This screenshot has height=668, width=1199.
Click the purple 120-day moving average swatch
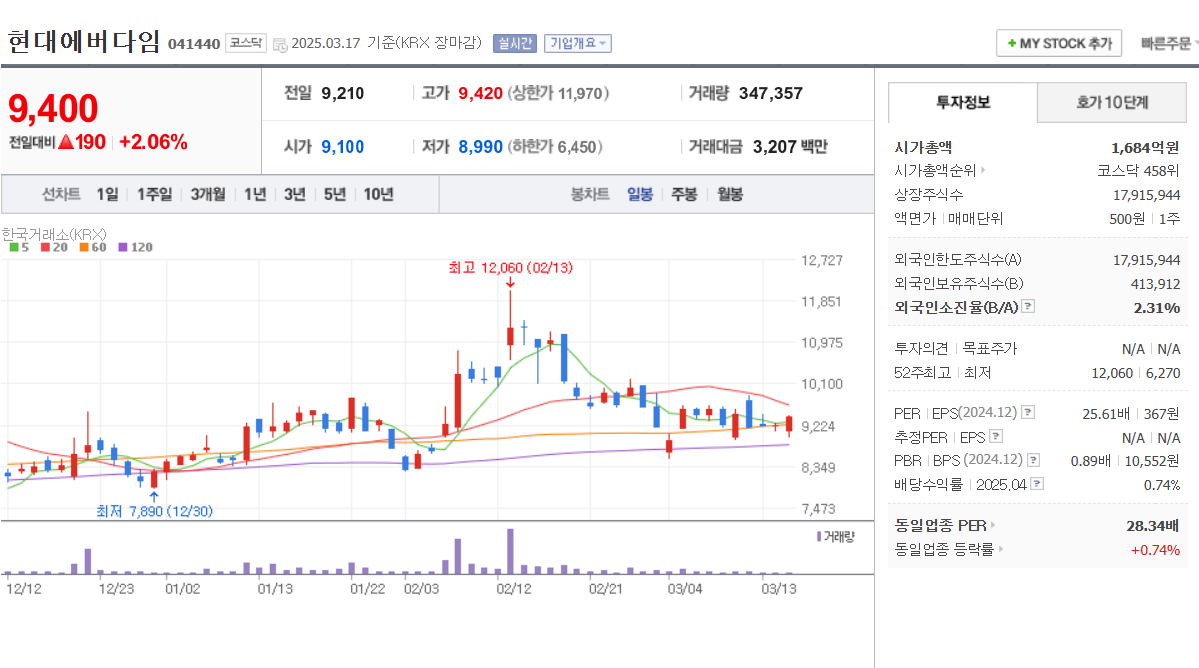pos(123,247)
